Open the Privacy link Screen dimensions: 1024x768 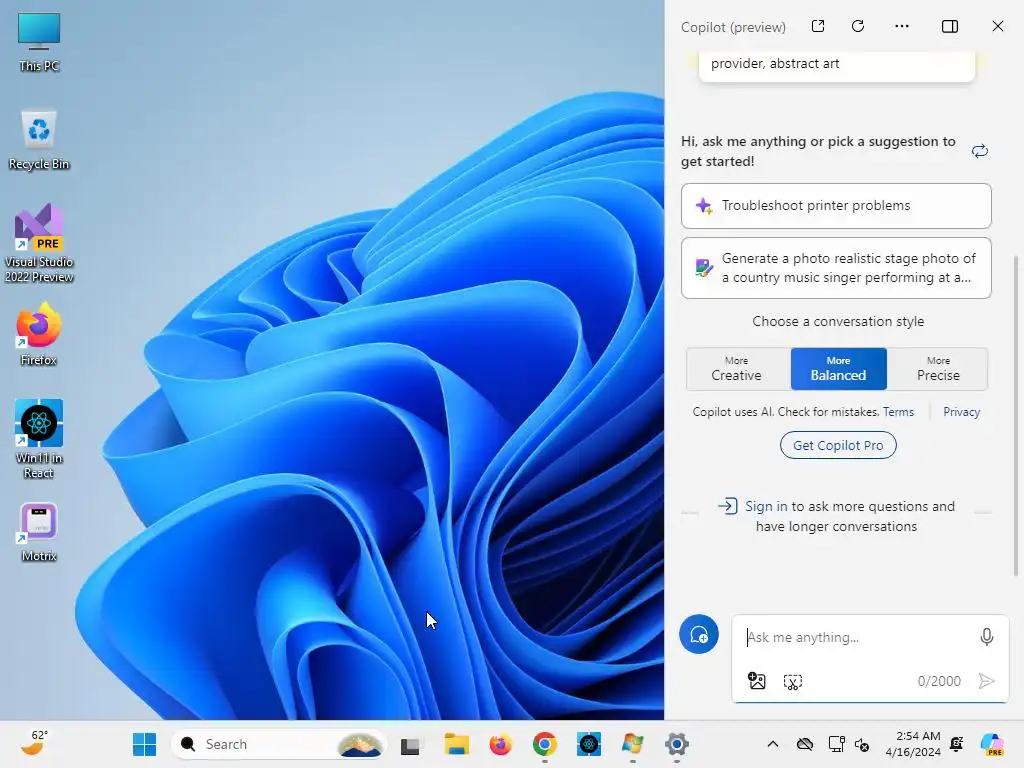961,412
